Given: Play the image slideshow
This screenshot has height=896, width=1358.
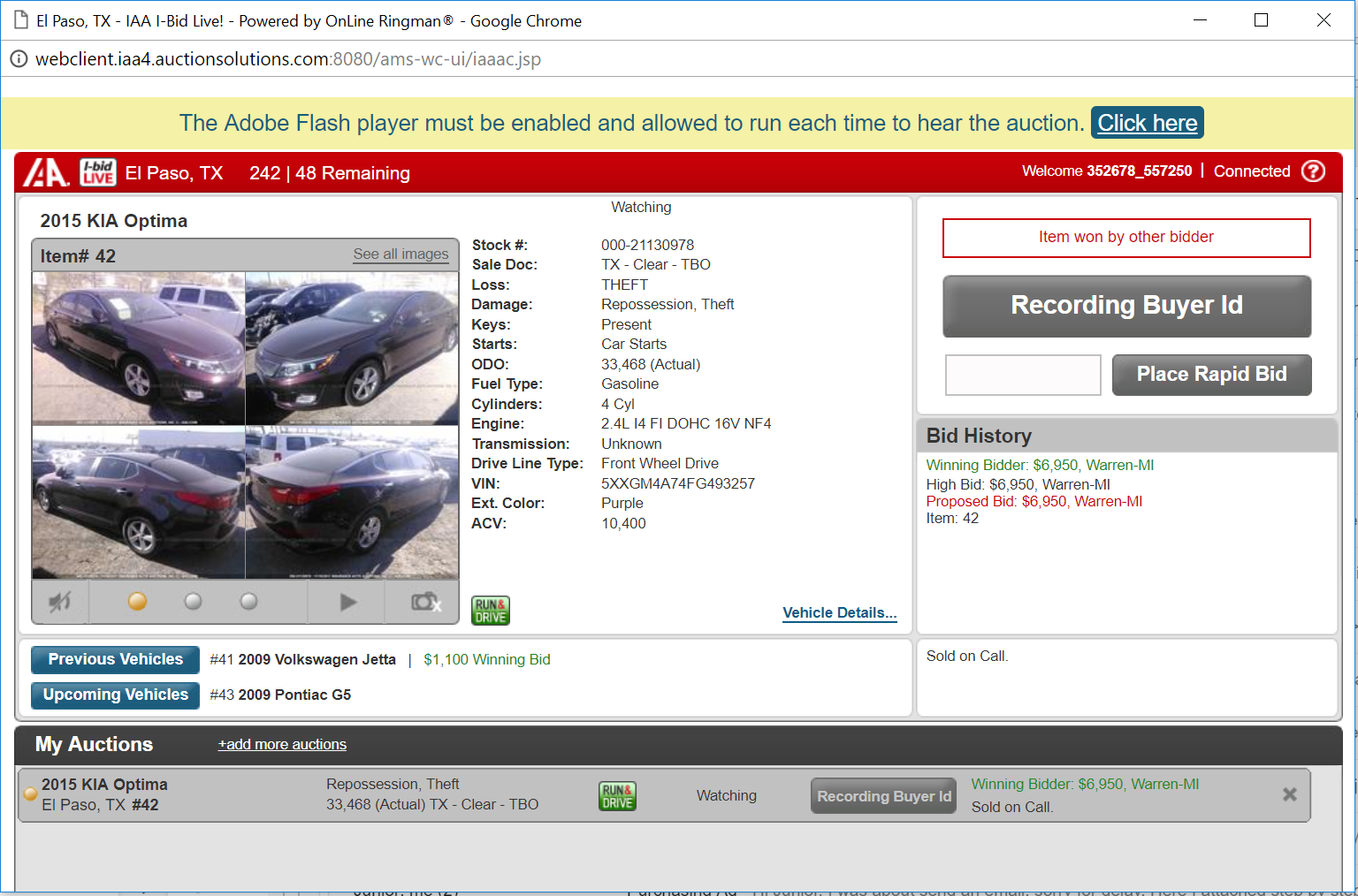Looking at the screenshot, I should pos(347,602).
